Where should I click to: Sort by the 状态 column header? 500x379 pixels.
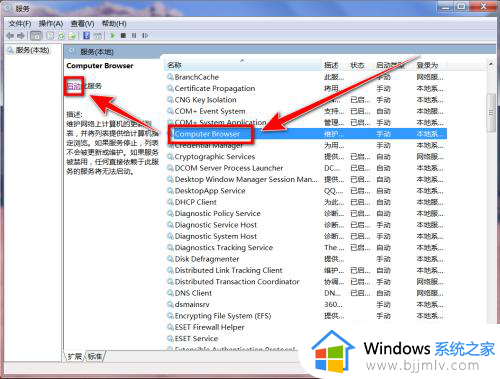(x=357, y=65)
